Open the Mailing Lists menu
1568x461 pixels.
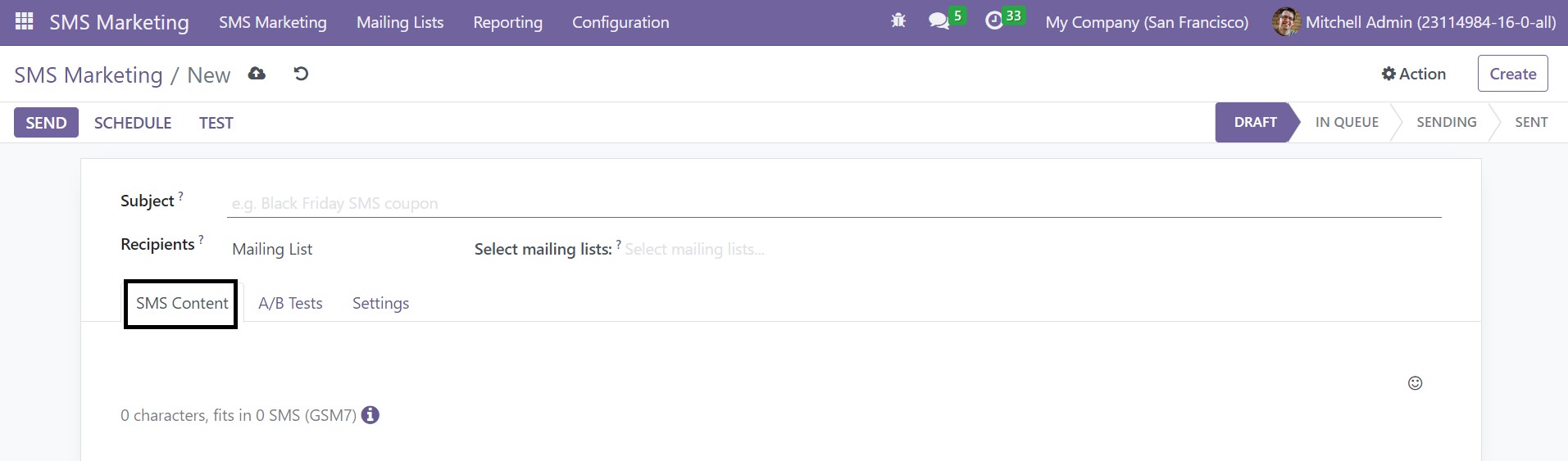tap(400, 22)
